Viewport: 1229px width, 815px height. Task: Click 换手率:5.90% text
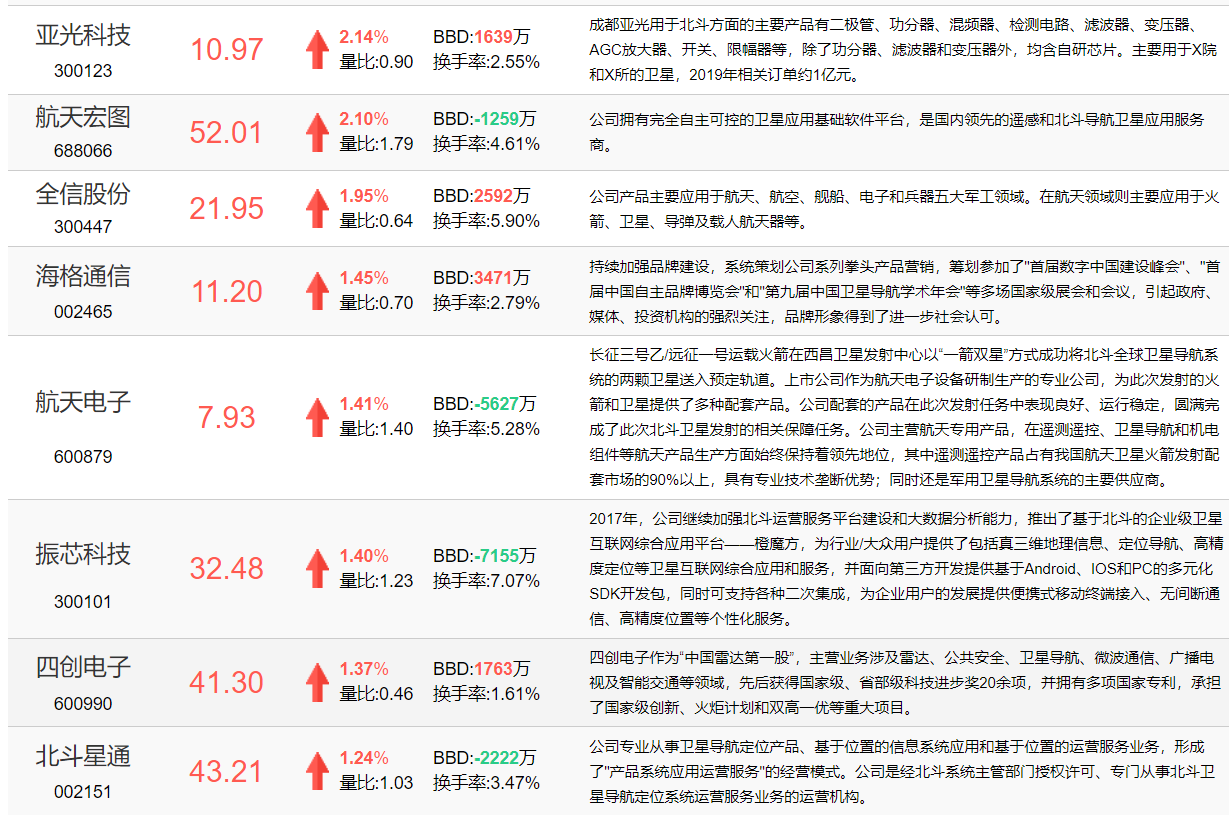coord(487,220)
